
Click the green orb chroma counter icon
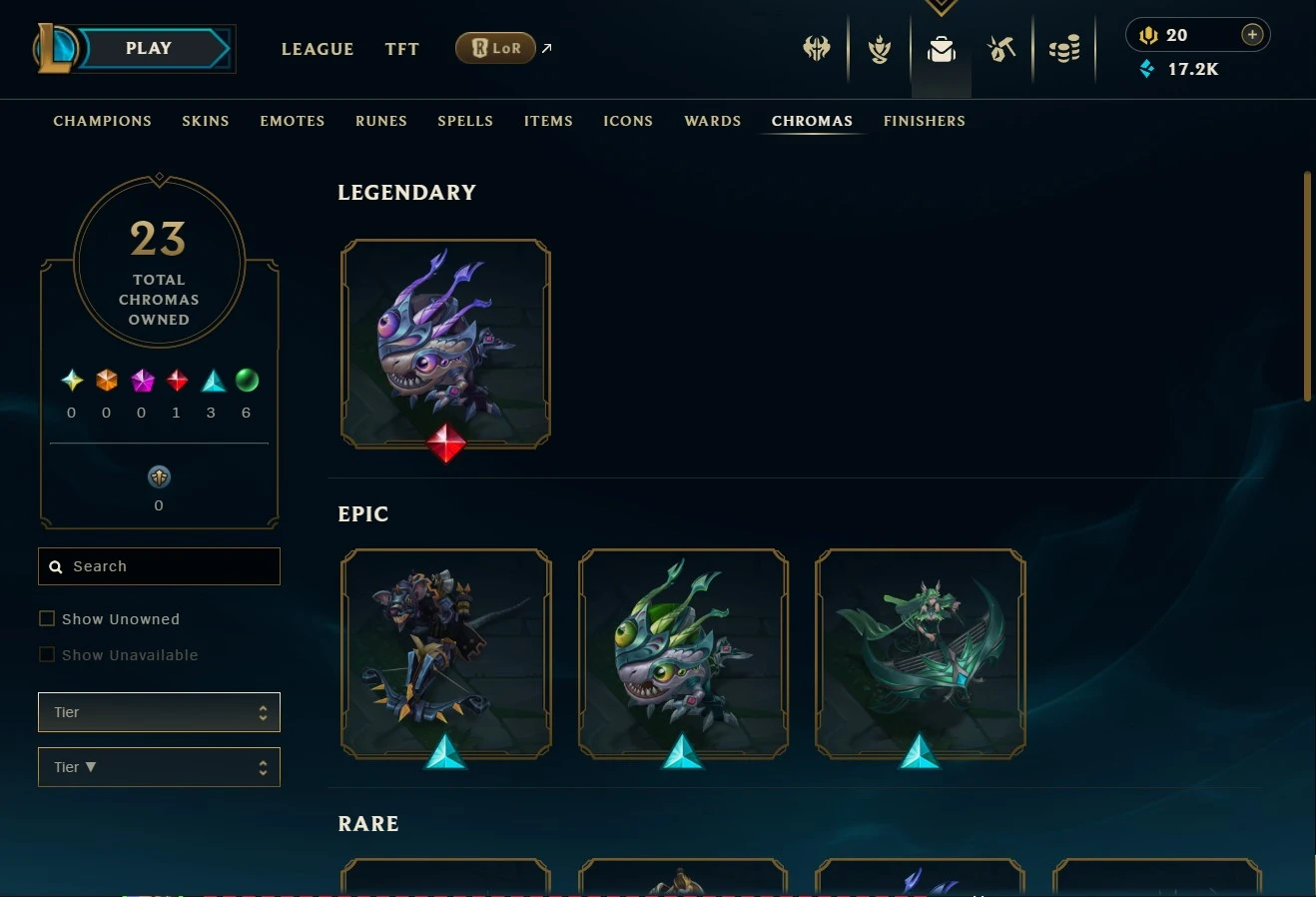247,381
